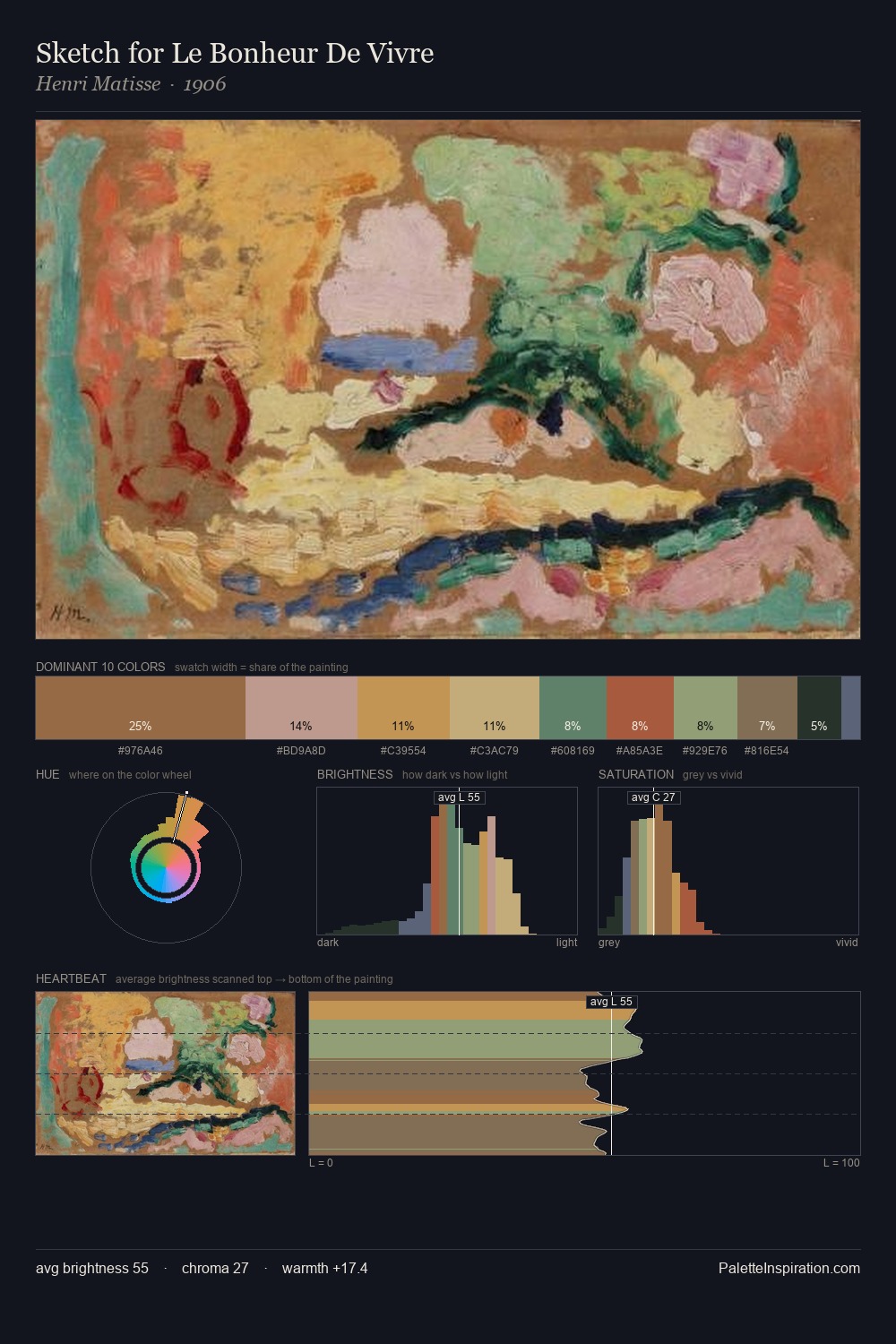896x1344 pixels.
Task: Click the 'avg C 27' saturation label
Action: click(x=653, y=797)
